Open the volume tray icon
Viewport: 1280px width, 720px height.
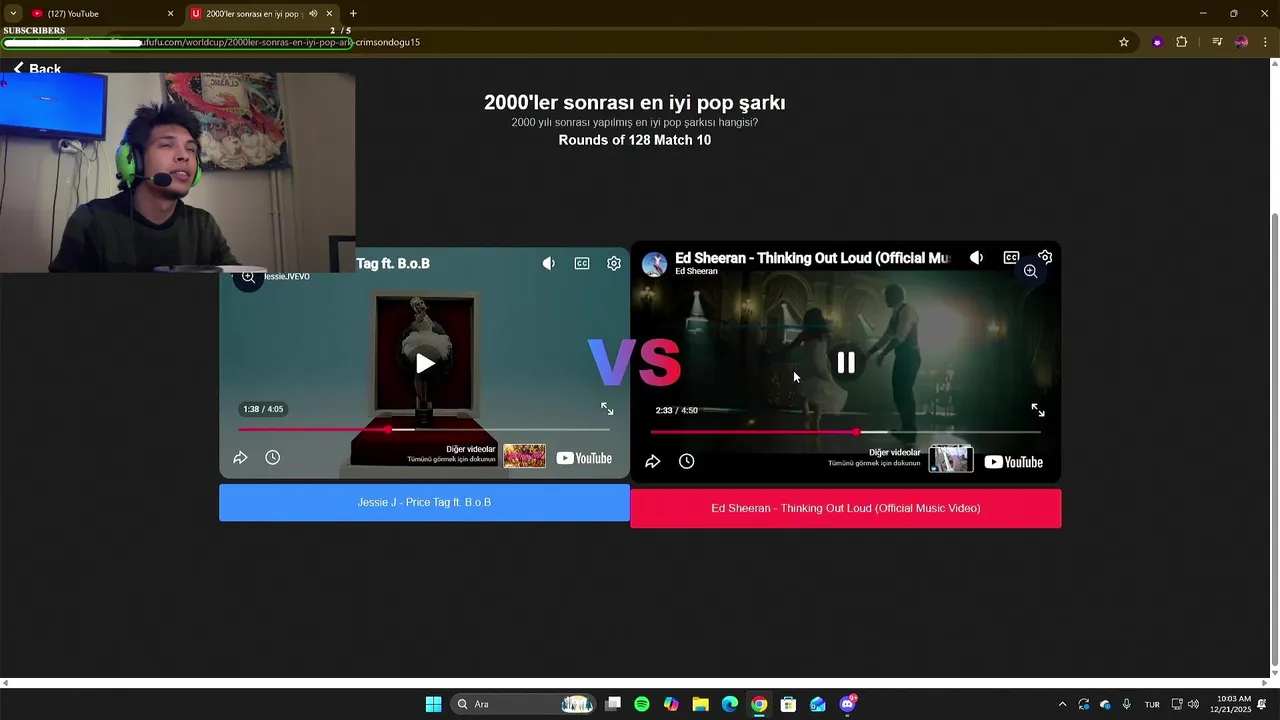1193,704
